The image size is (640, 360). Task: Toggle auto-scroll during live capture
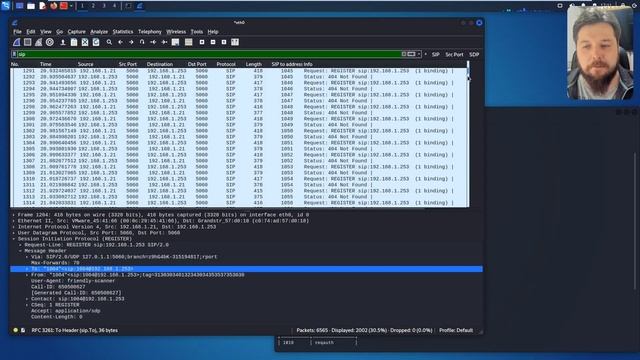coord(176,42)
